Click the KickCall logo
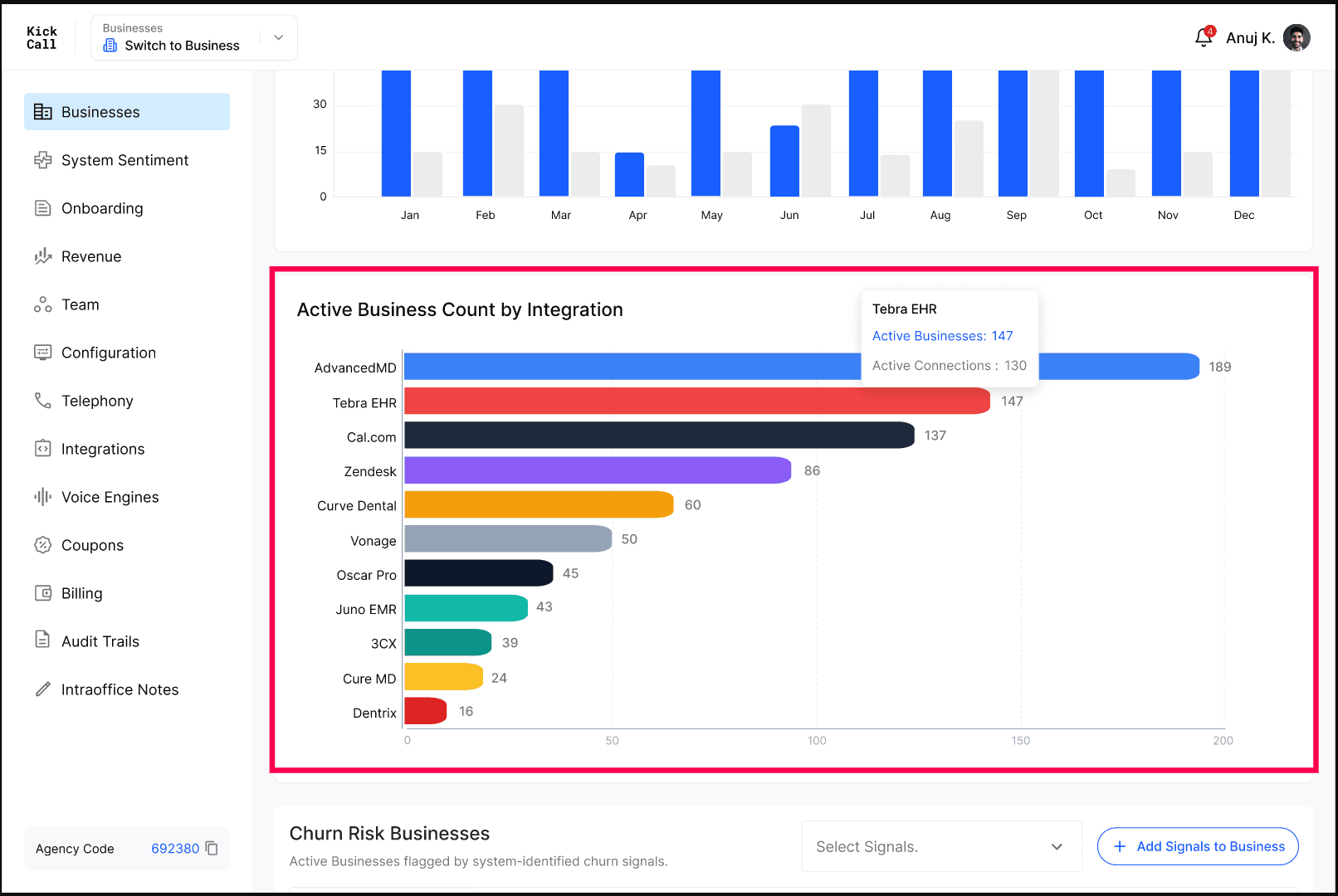 point(42,37)
